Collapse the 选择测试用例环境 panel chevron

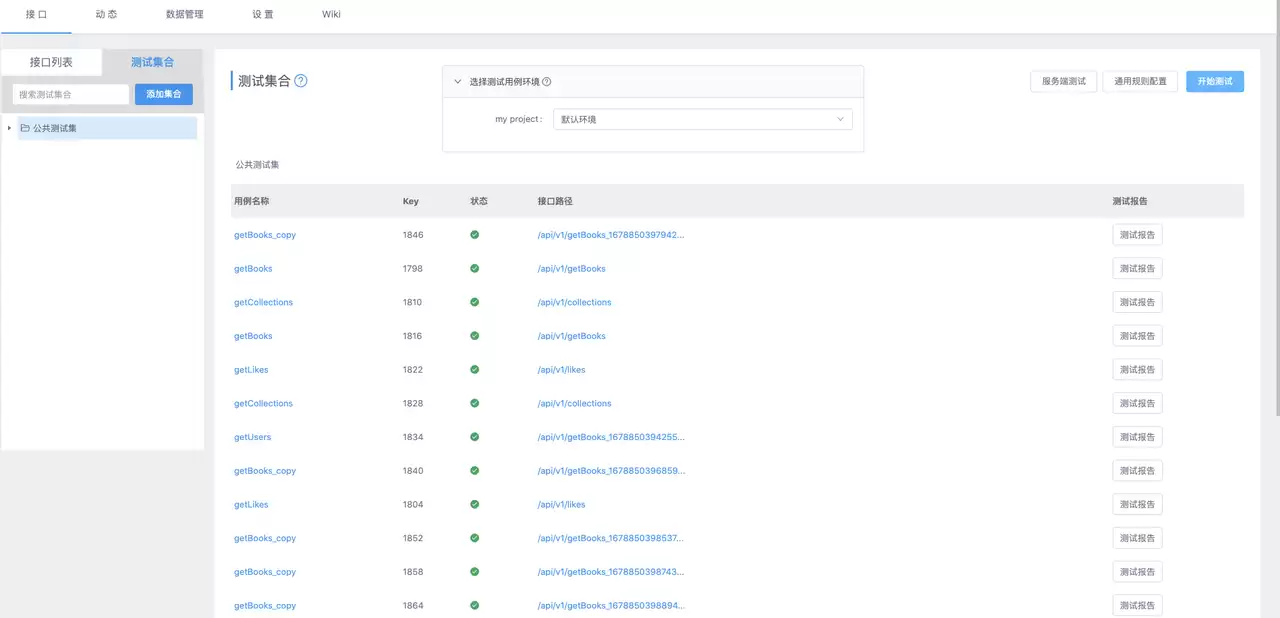(x=458, y=82)
